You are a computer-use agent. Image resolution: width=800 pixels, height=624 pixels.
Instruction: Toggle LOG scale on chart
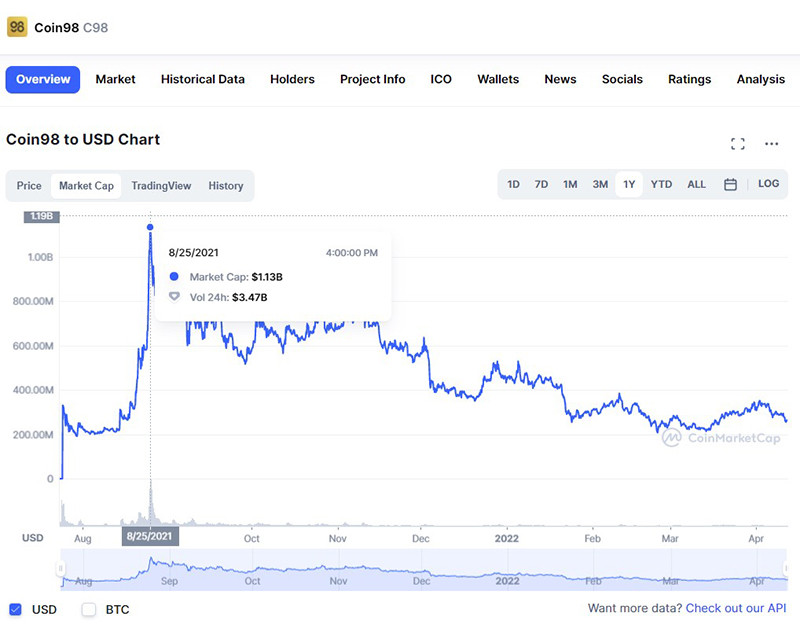click(768, 184)
